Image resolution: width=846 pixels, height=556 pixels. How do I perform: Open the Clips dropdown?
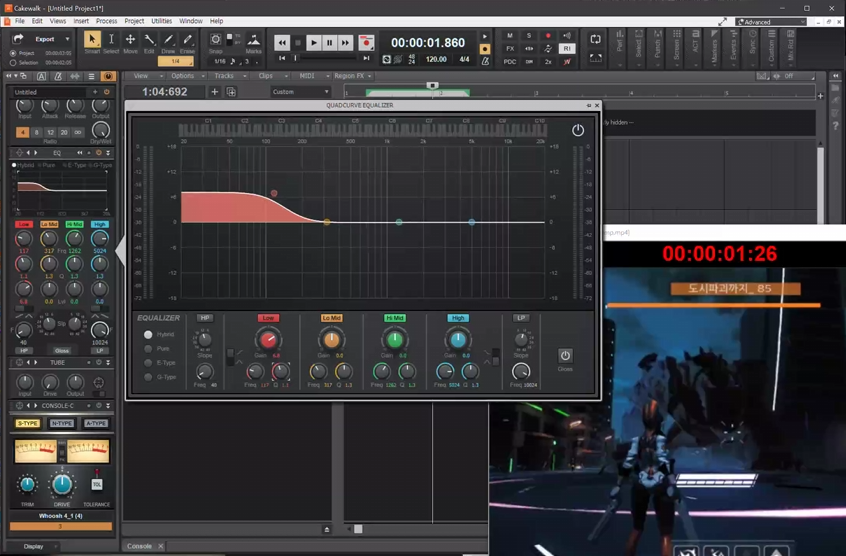(269, 76)
